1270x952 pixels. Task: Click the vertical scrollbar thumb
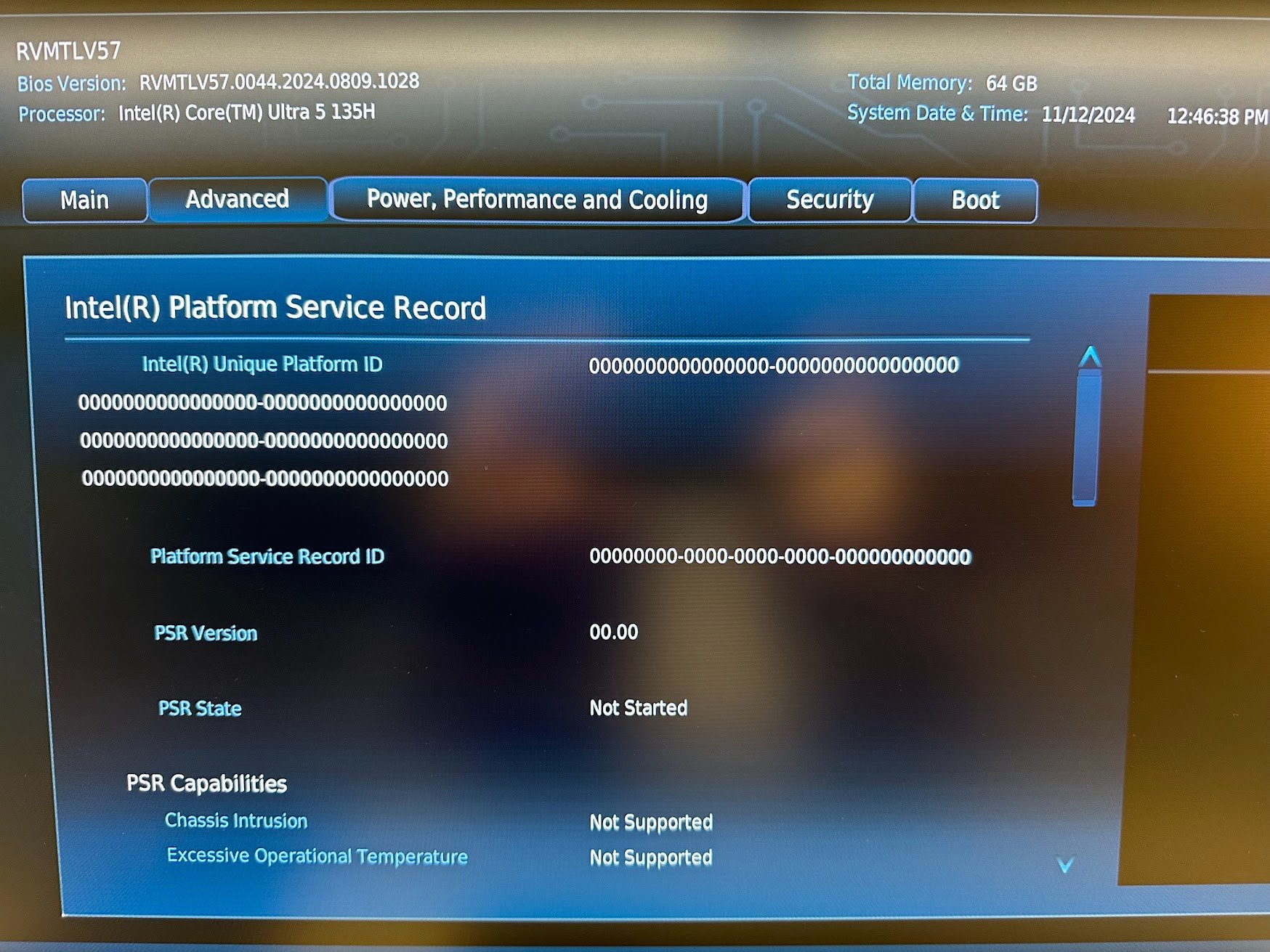tap(1086, 438)
